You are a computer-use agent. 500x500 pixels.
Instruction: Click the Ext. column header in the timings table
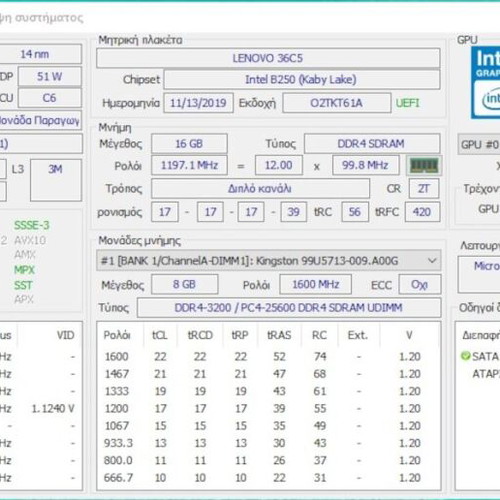pos(358,335)
